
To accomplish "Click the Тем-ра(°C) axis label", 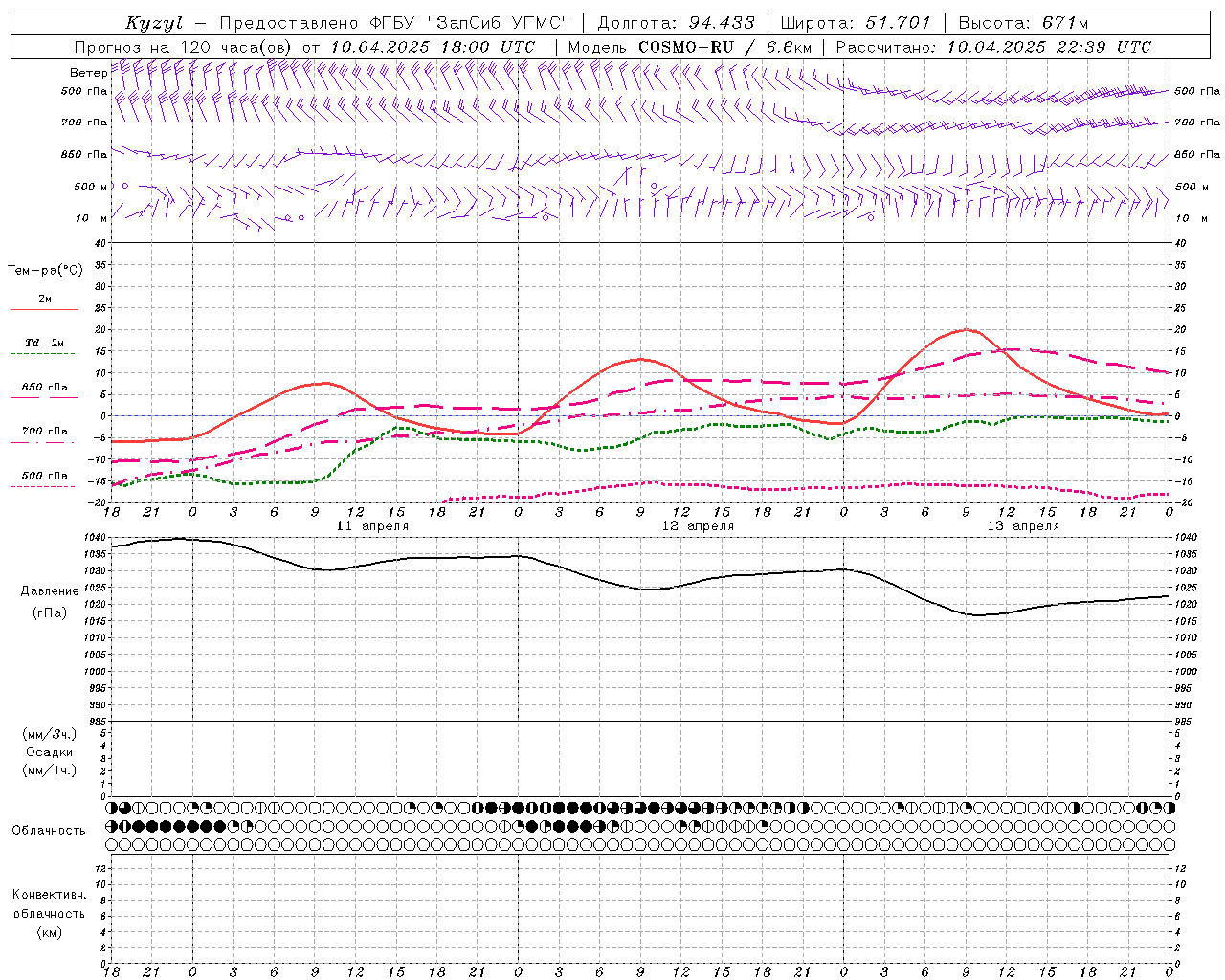I will pos(45,270).
